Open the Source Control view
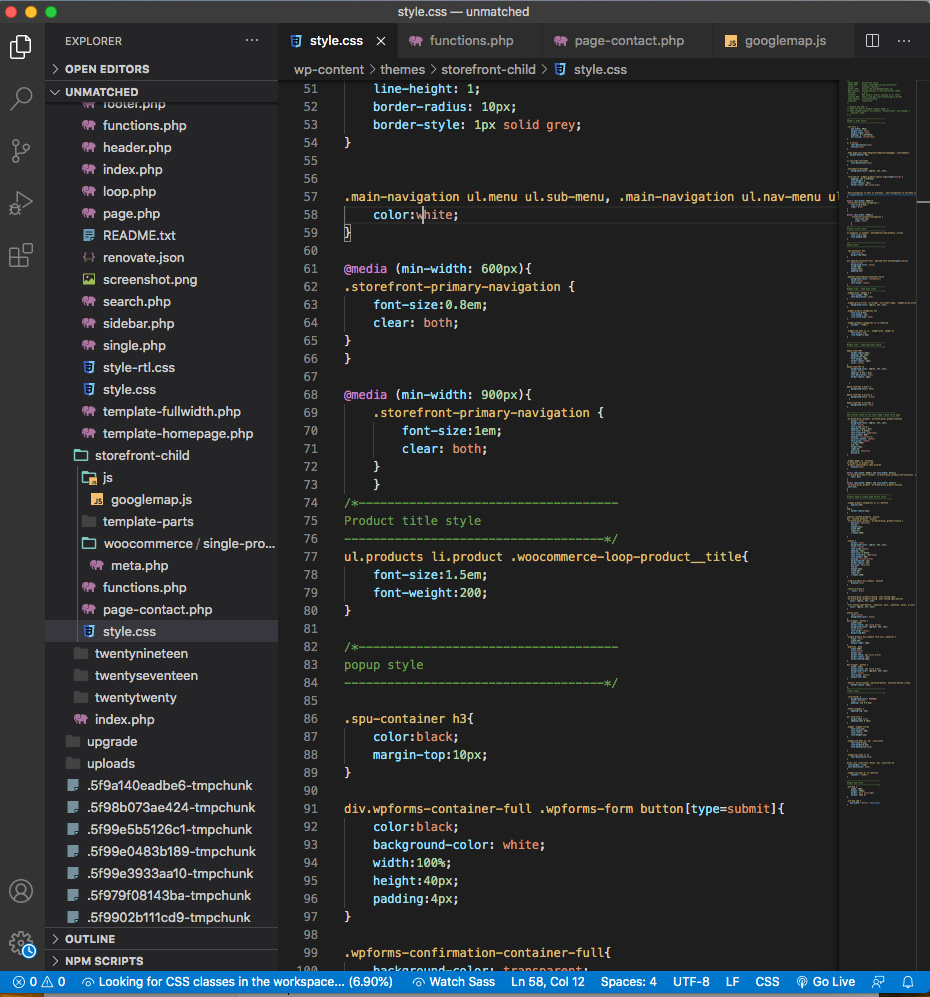 coord(21,151)
